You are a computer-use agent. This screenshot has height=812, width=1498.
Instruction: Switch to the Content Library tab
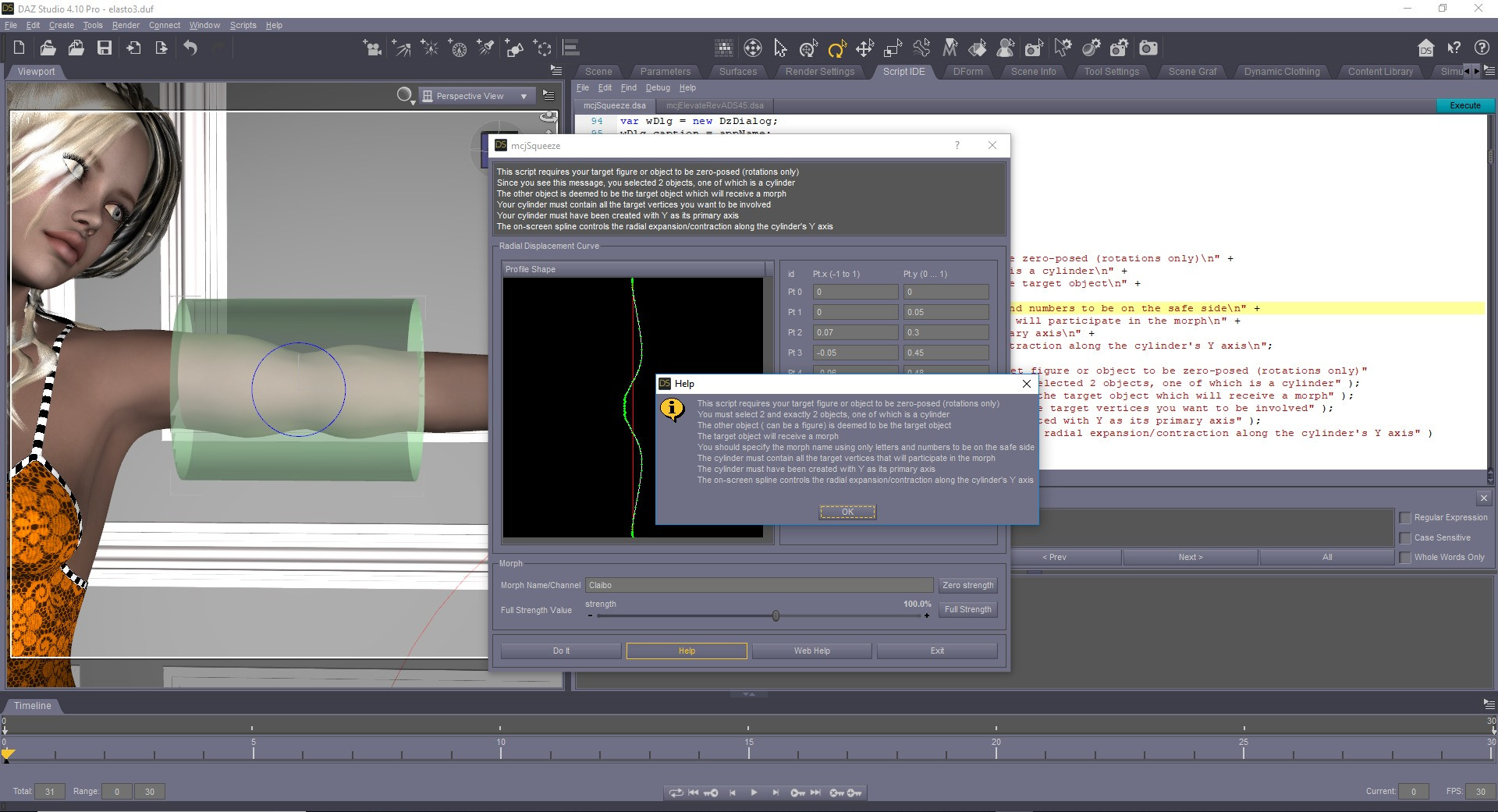[1380, 72]
